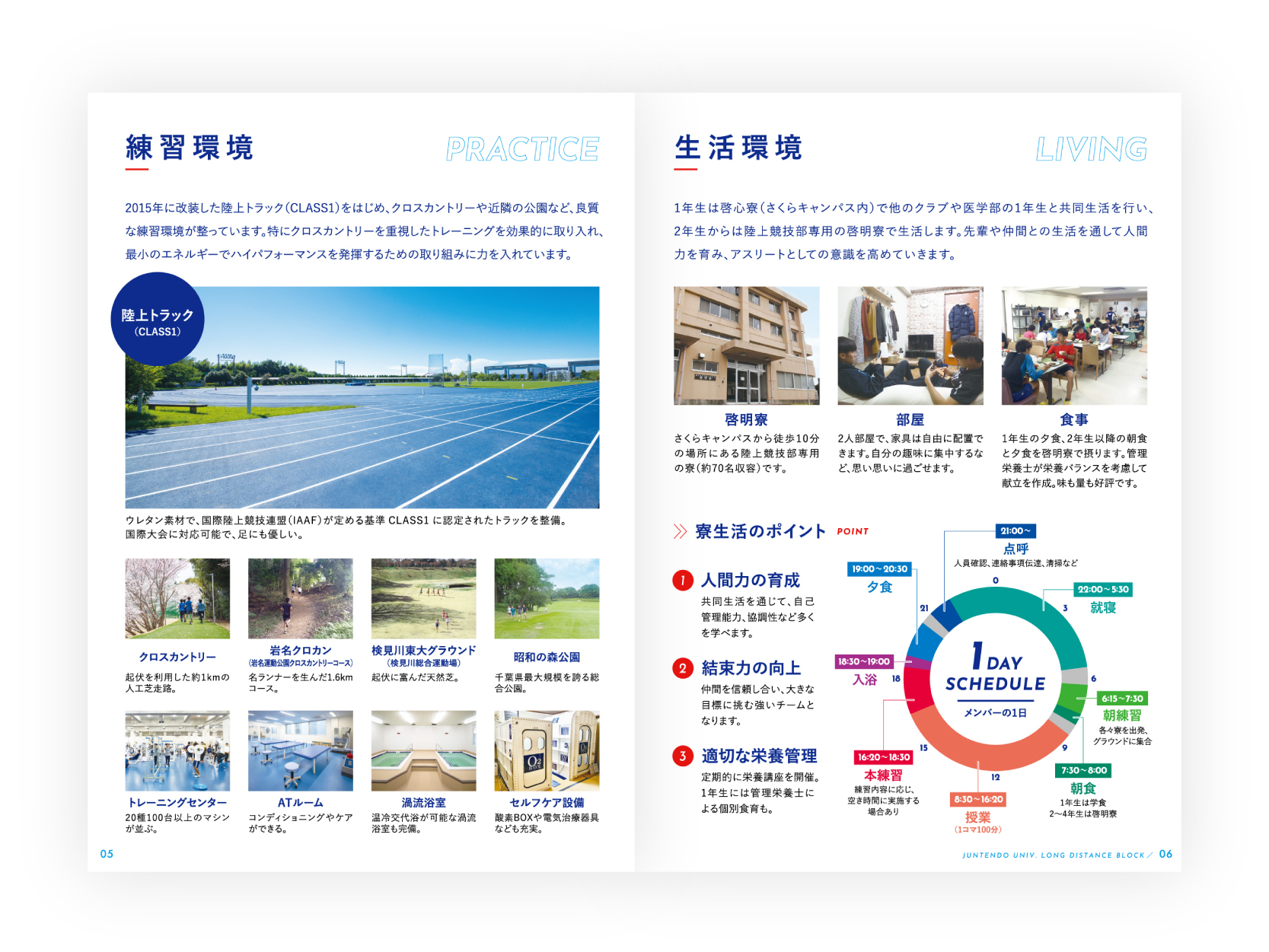Click the 啓明寮 caption title

[x=746, y=419]
